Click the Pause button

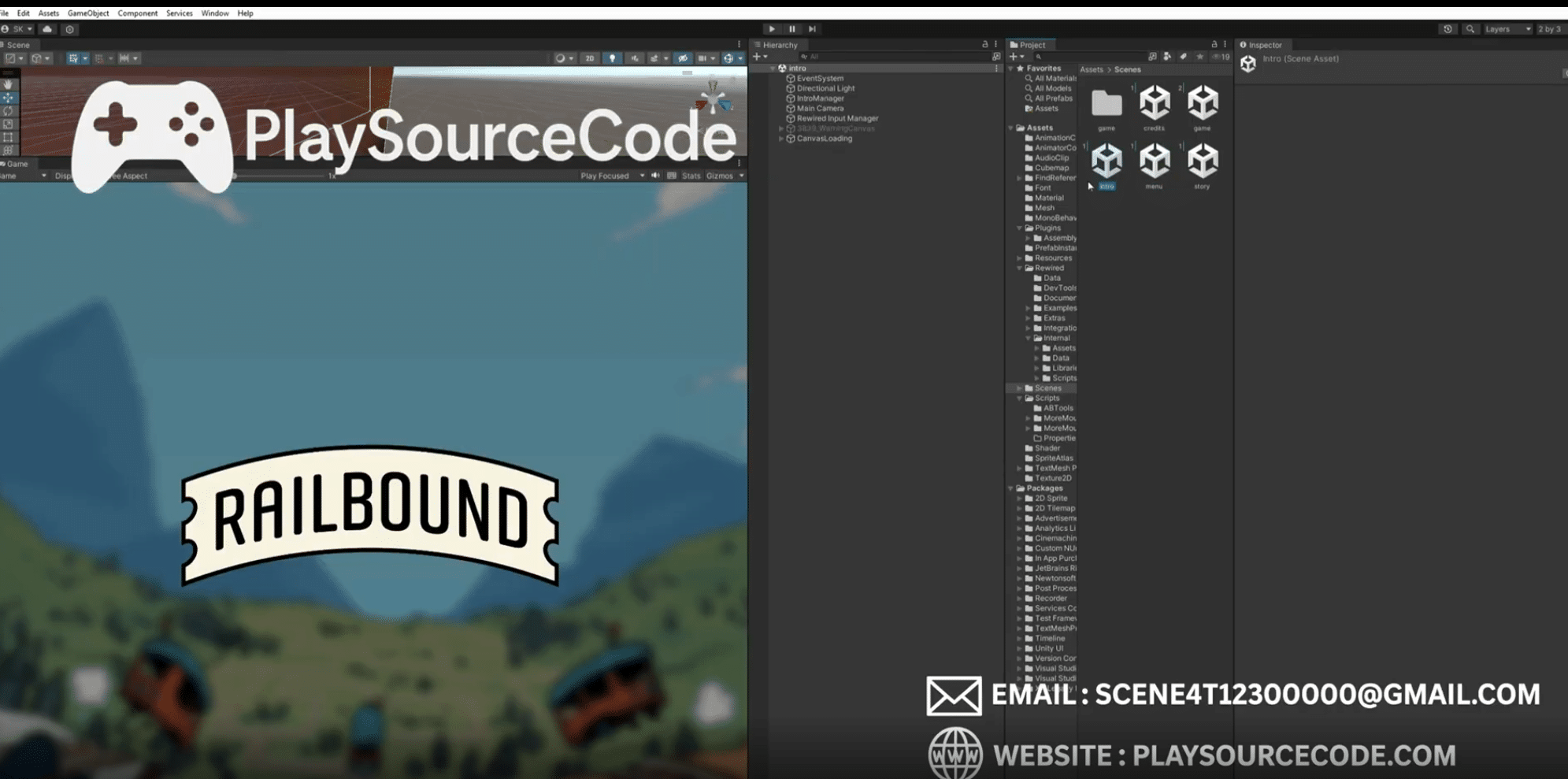click(x=792, y=29)
